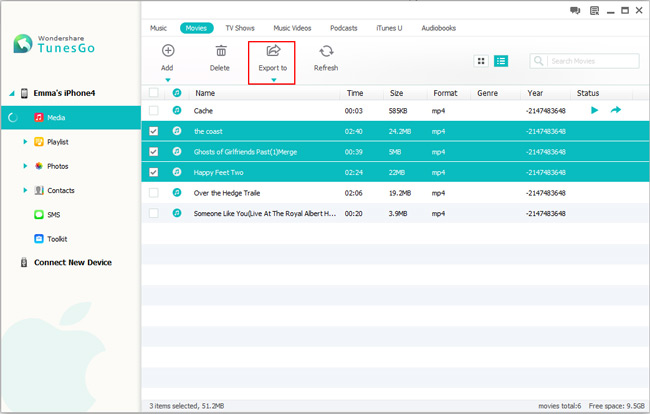Select the 'Over the Hedge Traile' name

[227, 193]
